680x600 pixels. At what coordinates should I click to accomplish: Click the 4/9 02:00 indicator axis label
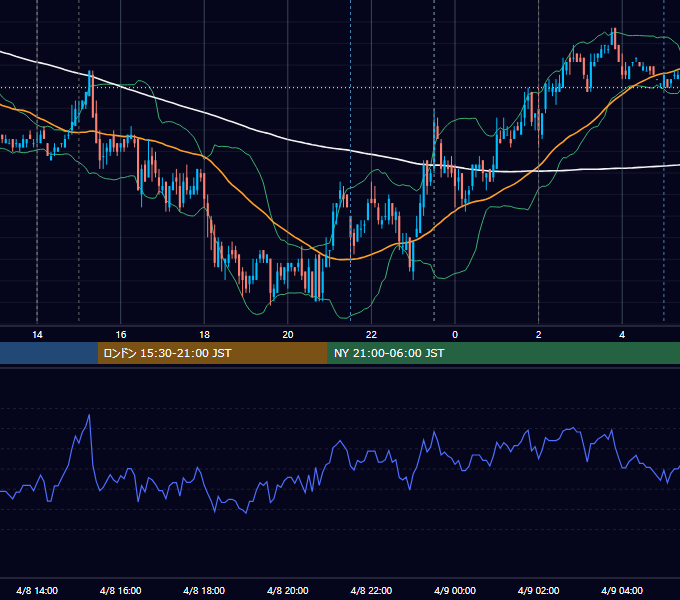point(538,590)
